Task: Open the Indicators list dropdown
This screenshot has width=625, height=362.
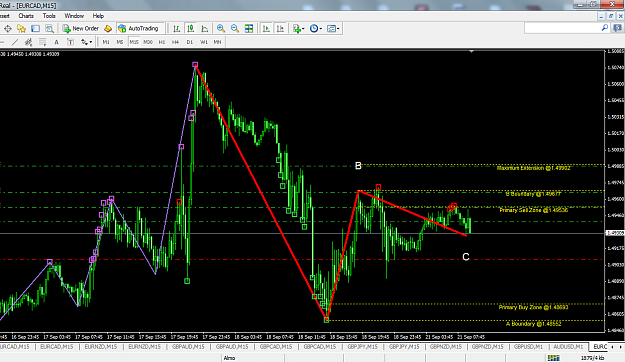Action: (x=299, y=29)
